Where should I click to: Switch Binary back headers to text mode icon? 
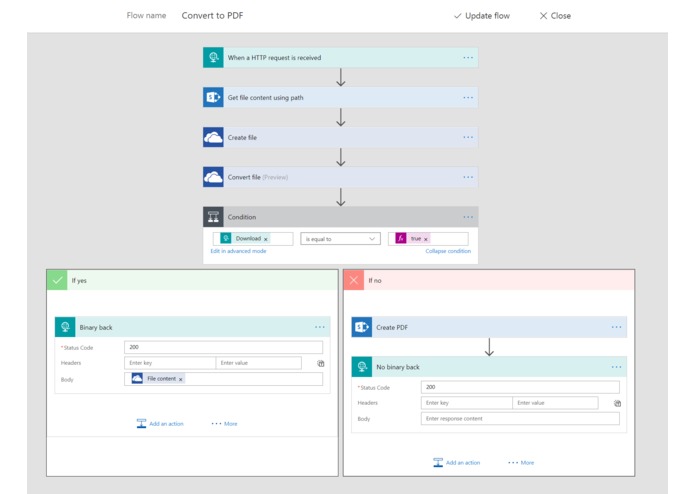320,363
